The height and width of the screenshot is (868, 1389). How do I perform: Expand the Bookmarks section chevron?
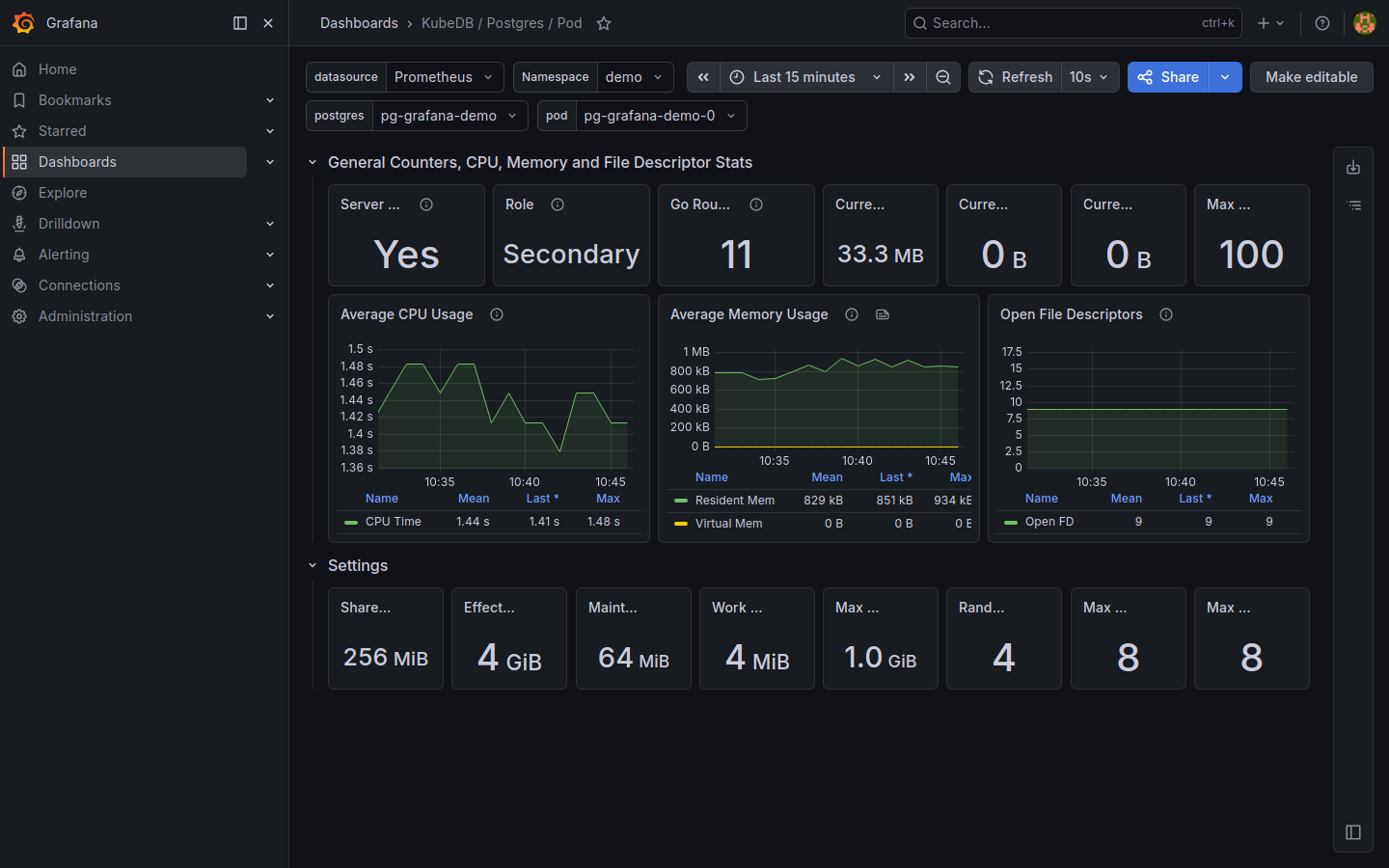270,100
